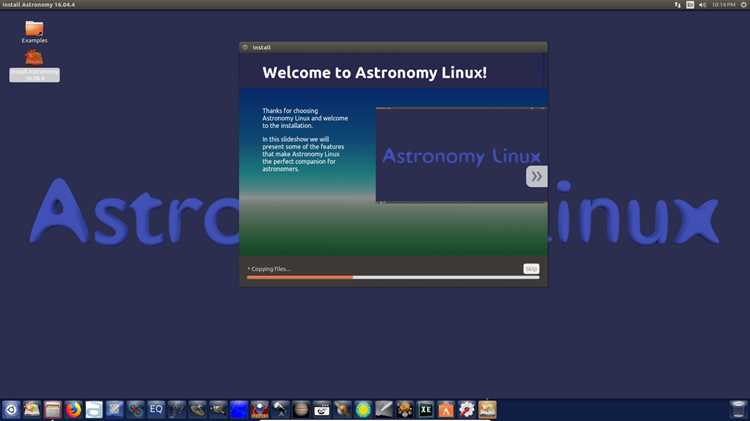
Task: Open the keyboard layout indicator
Action: click(x=690, y=5)
